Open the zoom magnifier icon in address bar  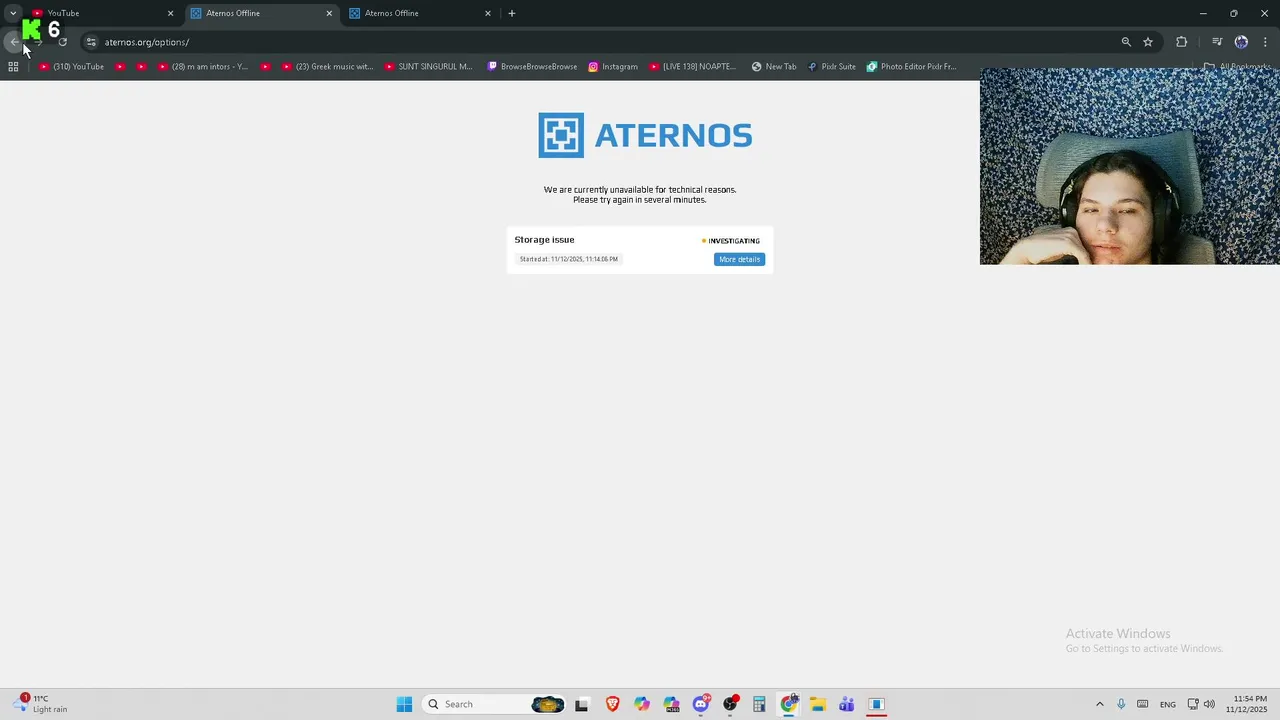tap(1126, 42)
